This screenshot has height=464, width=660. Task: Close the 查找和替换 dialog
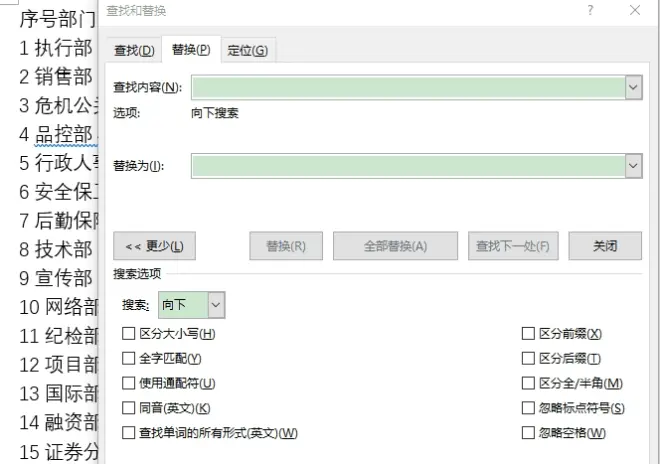635,10
